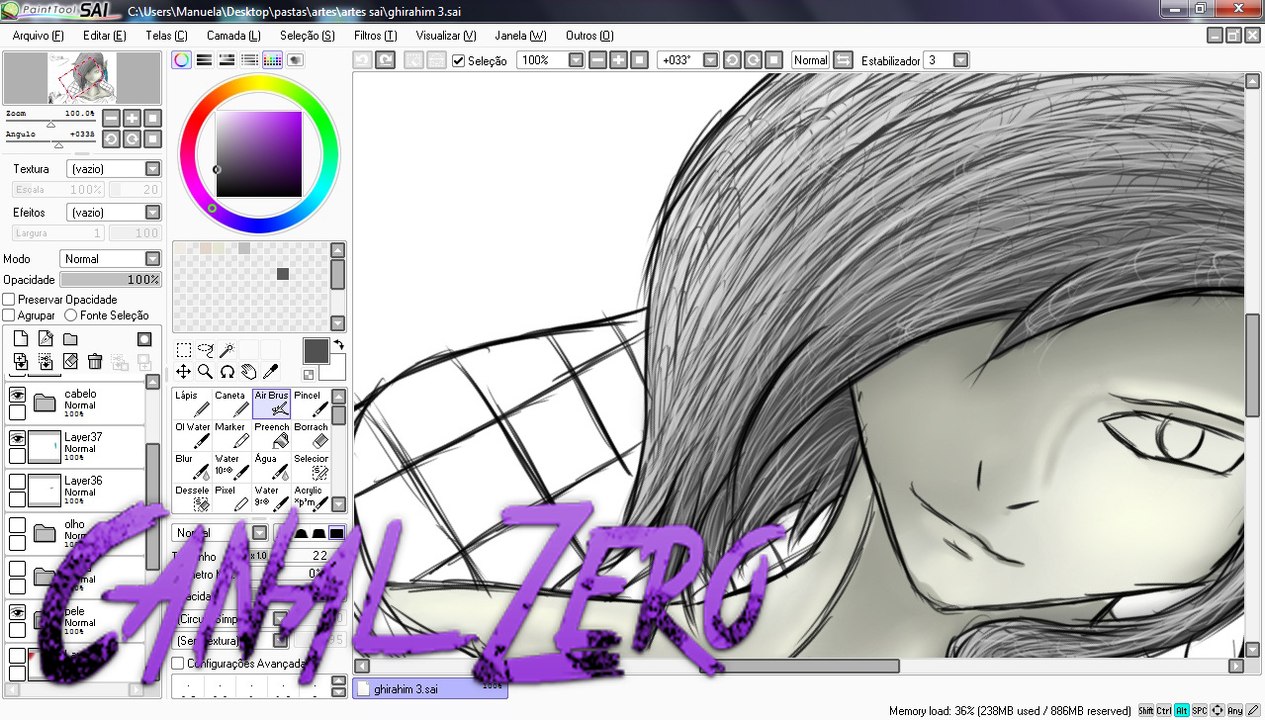Screen dimensions: 1265x720
Task: Select the Preencher bucket fill tool
Action: [271, 436]
